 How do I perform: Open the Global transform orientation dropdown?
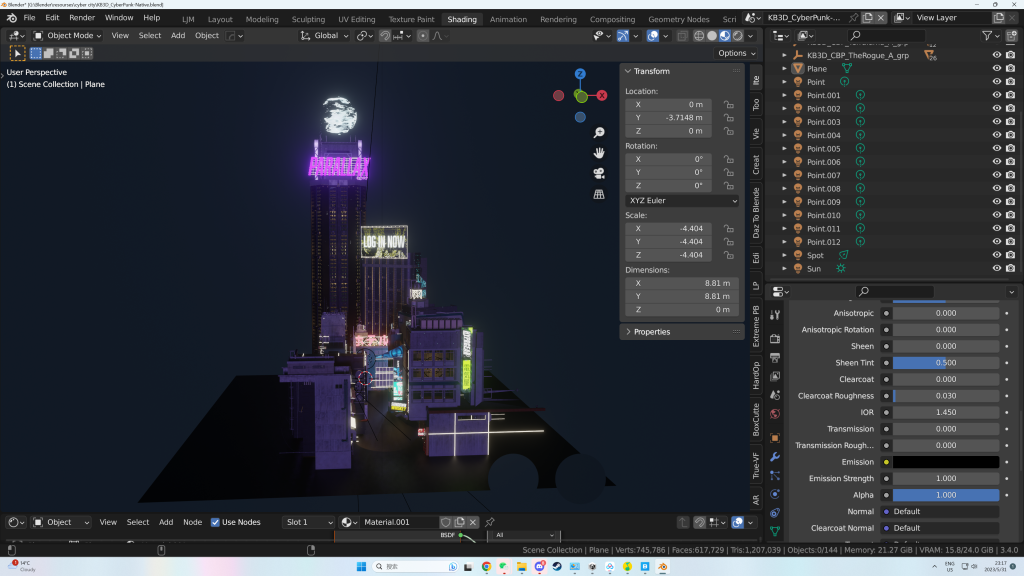(x=325, y=36)
